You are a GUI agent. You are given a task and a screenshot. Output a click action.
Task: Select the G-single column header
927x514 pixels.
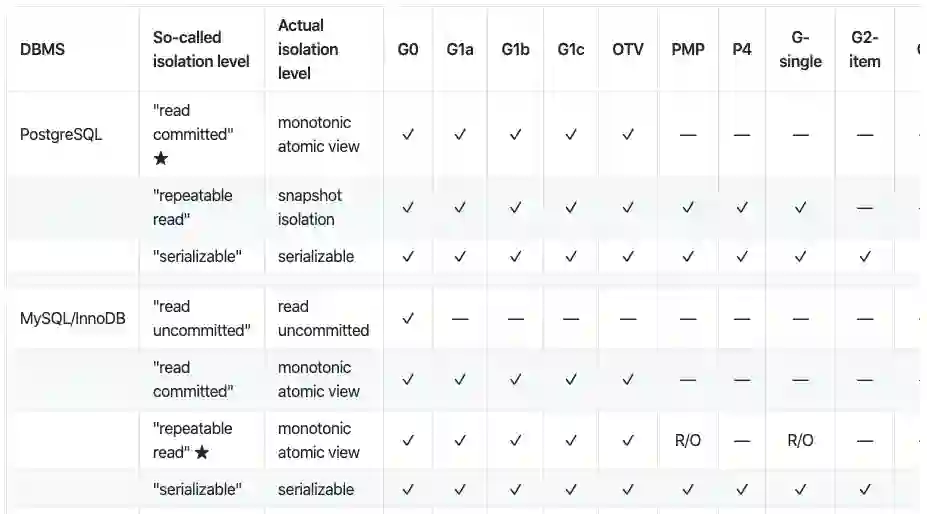(800, 49)
